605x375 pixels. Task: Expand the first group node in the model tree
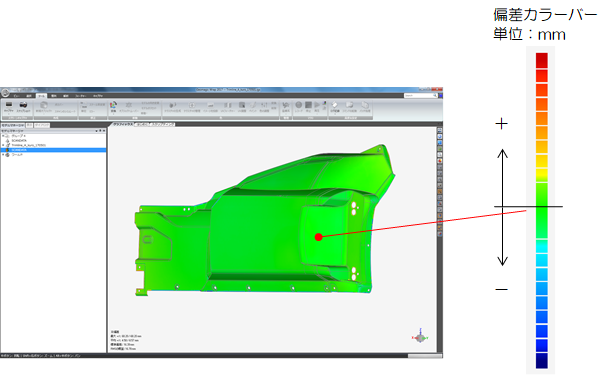coord(3,136)
